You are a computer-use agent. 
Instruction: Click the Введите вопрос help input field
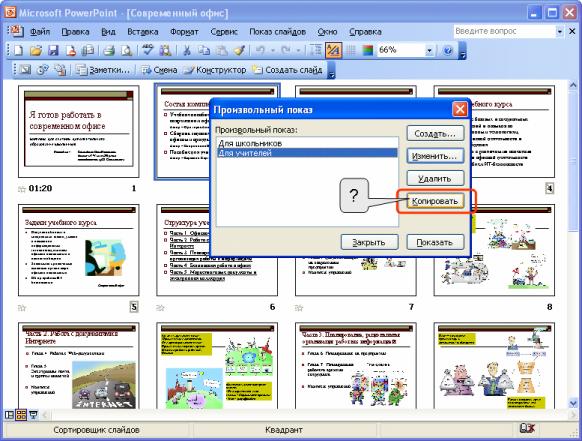click(504, 32)
